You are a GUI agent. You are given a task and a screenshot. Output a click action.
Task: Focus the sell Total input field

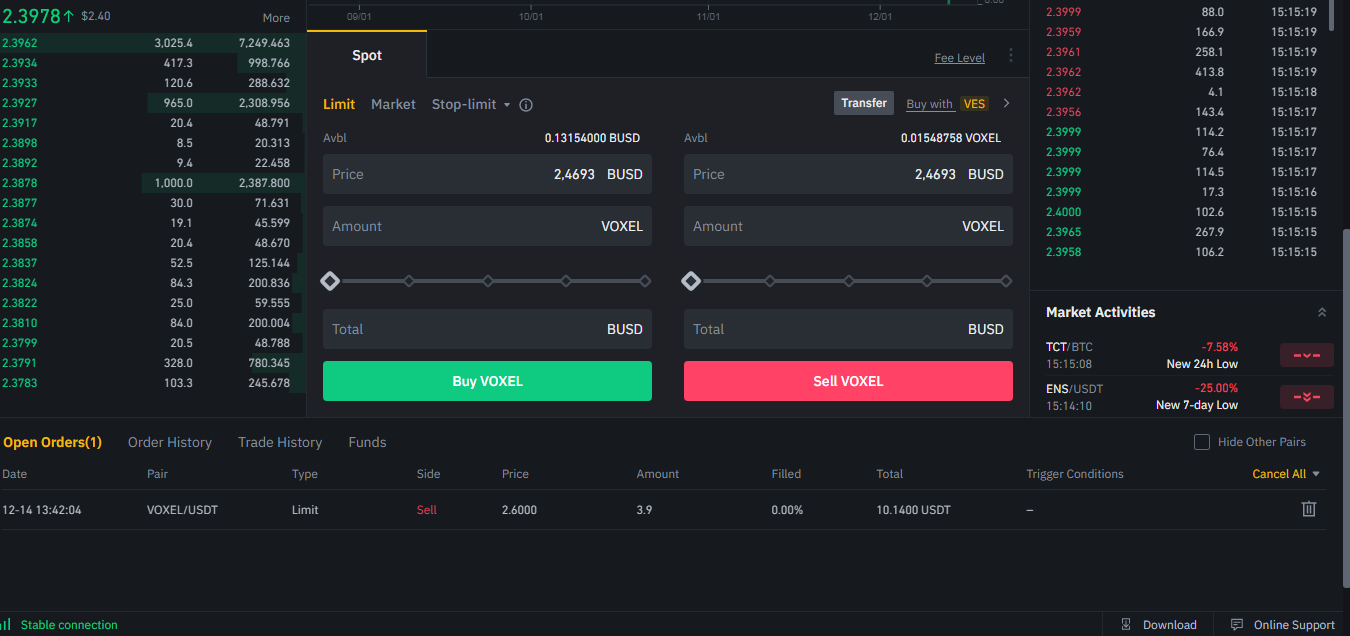(x=848, y=329)
